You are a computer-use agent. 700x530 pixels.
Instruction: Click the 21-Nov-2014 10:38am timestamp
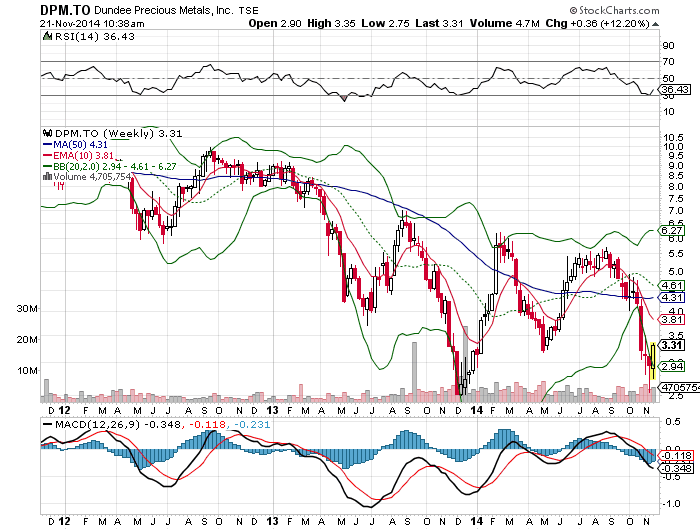click(92, 24)
